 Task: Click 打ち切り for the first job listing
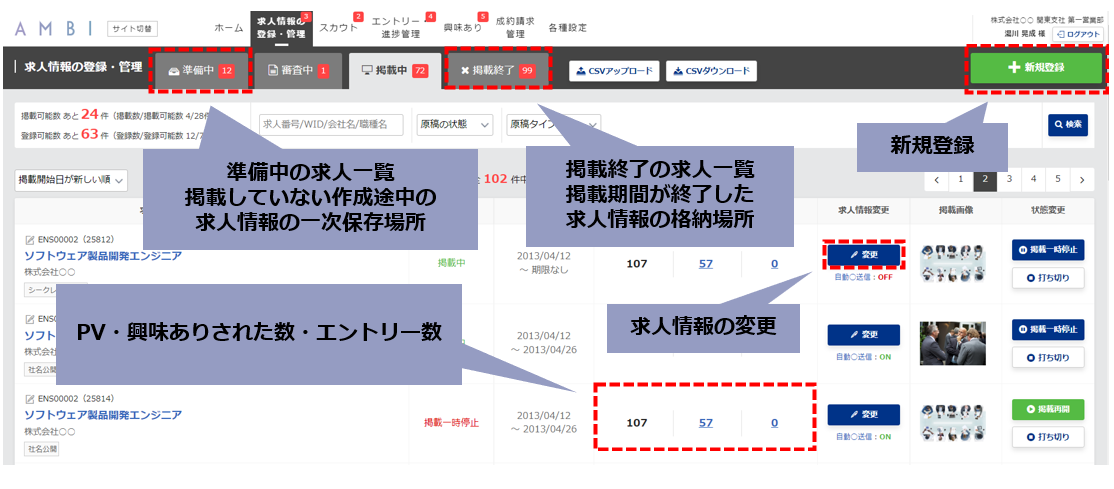(1048, 278)
